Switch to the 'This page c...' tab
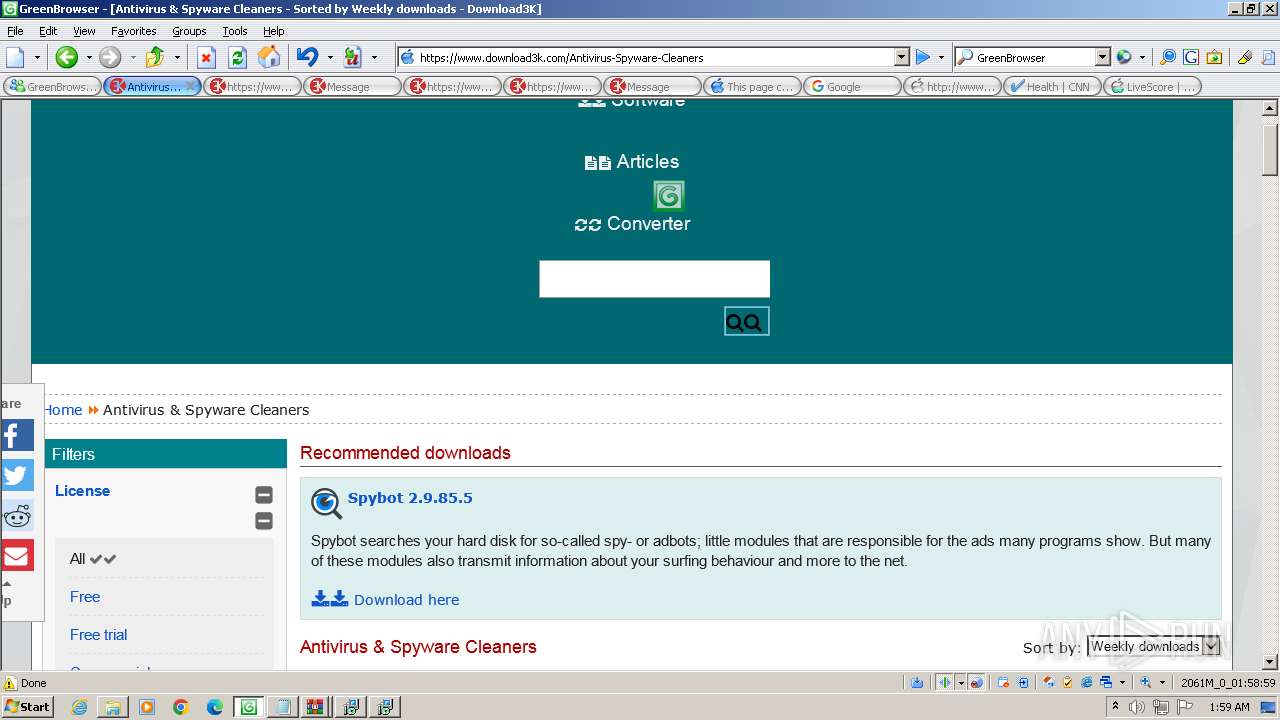This screenshot has height=720, width=1280. [752, 86]
